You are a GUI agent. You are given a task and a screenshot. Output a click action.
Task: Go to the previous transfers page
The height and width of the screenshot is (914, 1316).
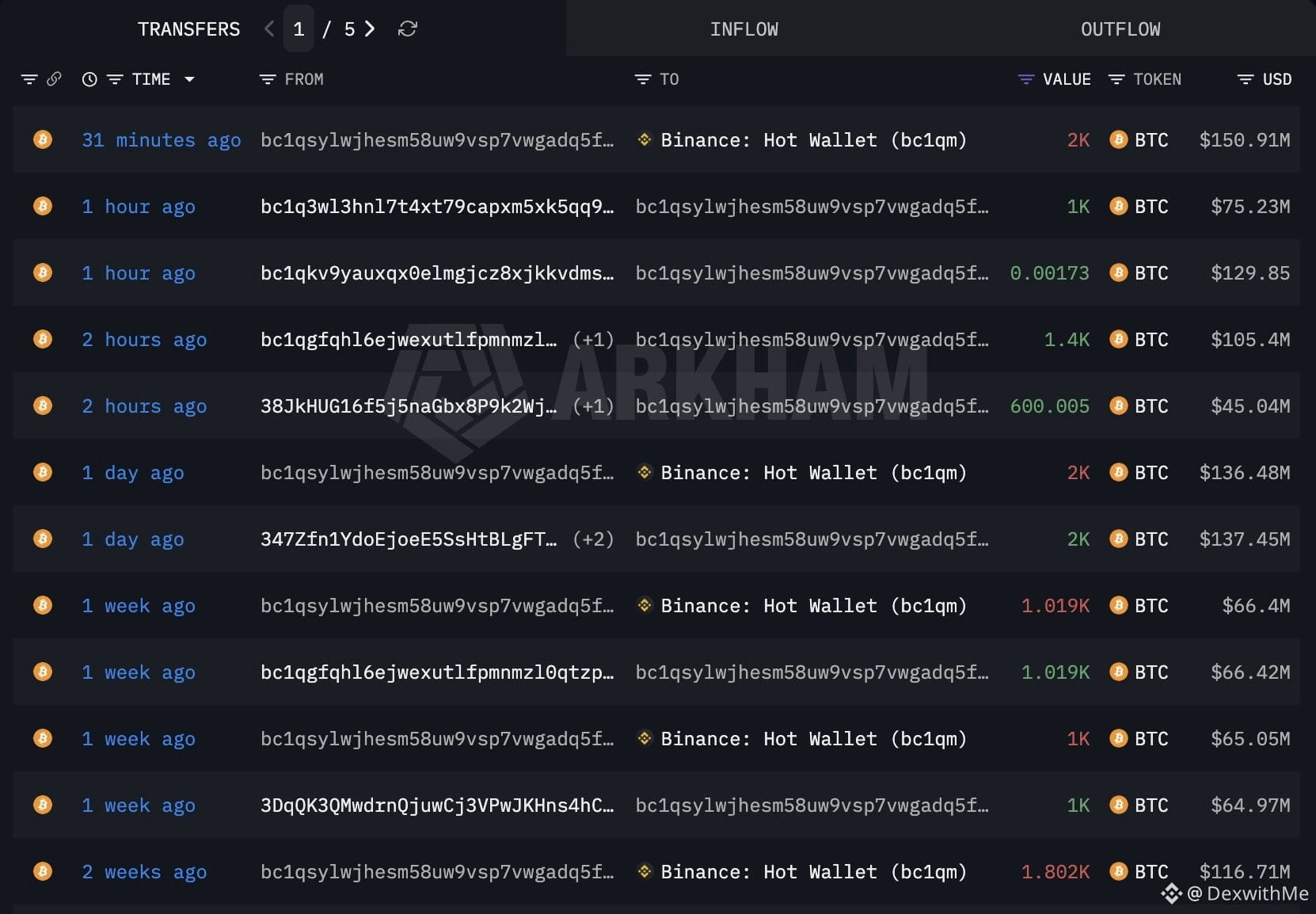click(x=269, y=29)
